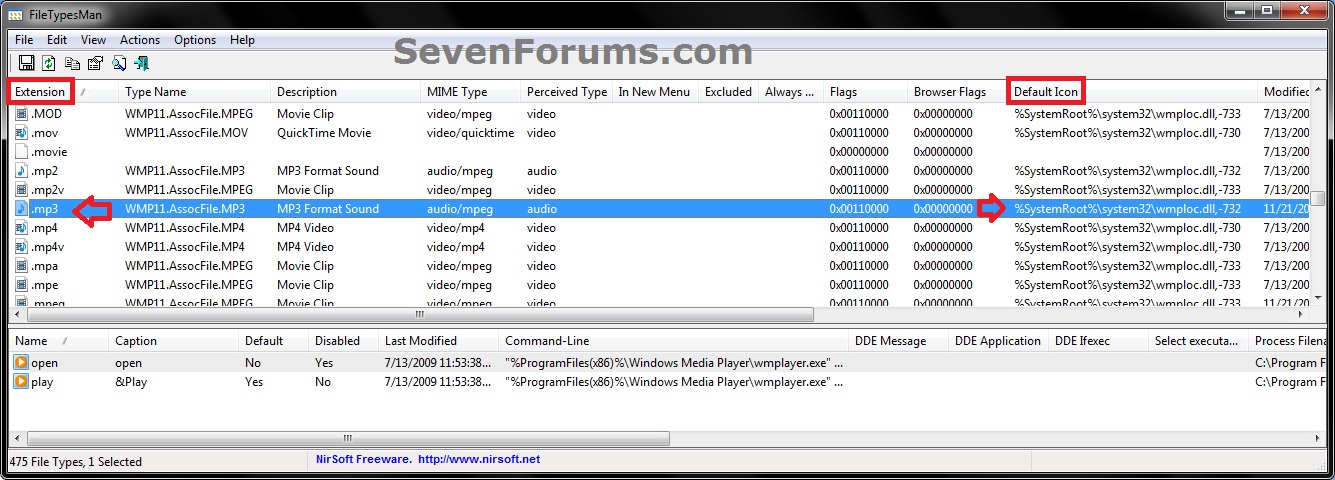Open the View menu

coord(93,40)
